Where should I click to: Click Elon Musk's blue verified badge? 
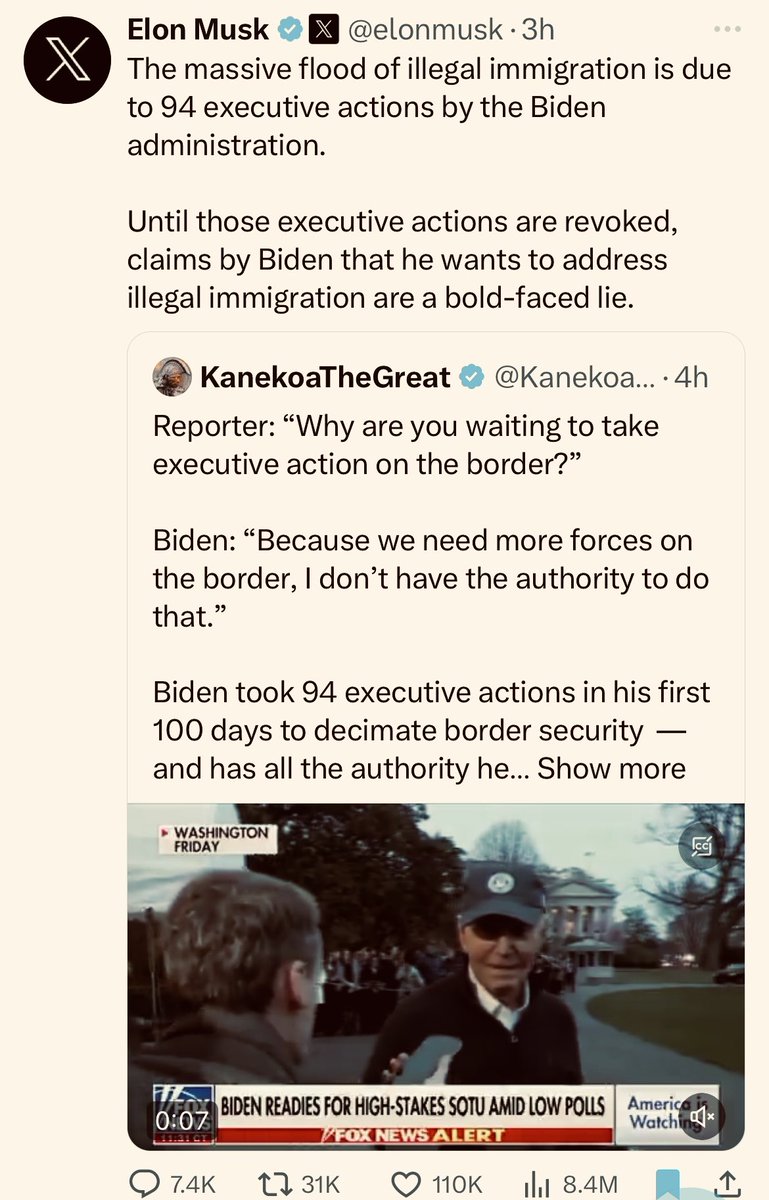point(288,31)
